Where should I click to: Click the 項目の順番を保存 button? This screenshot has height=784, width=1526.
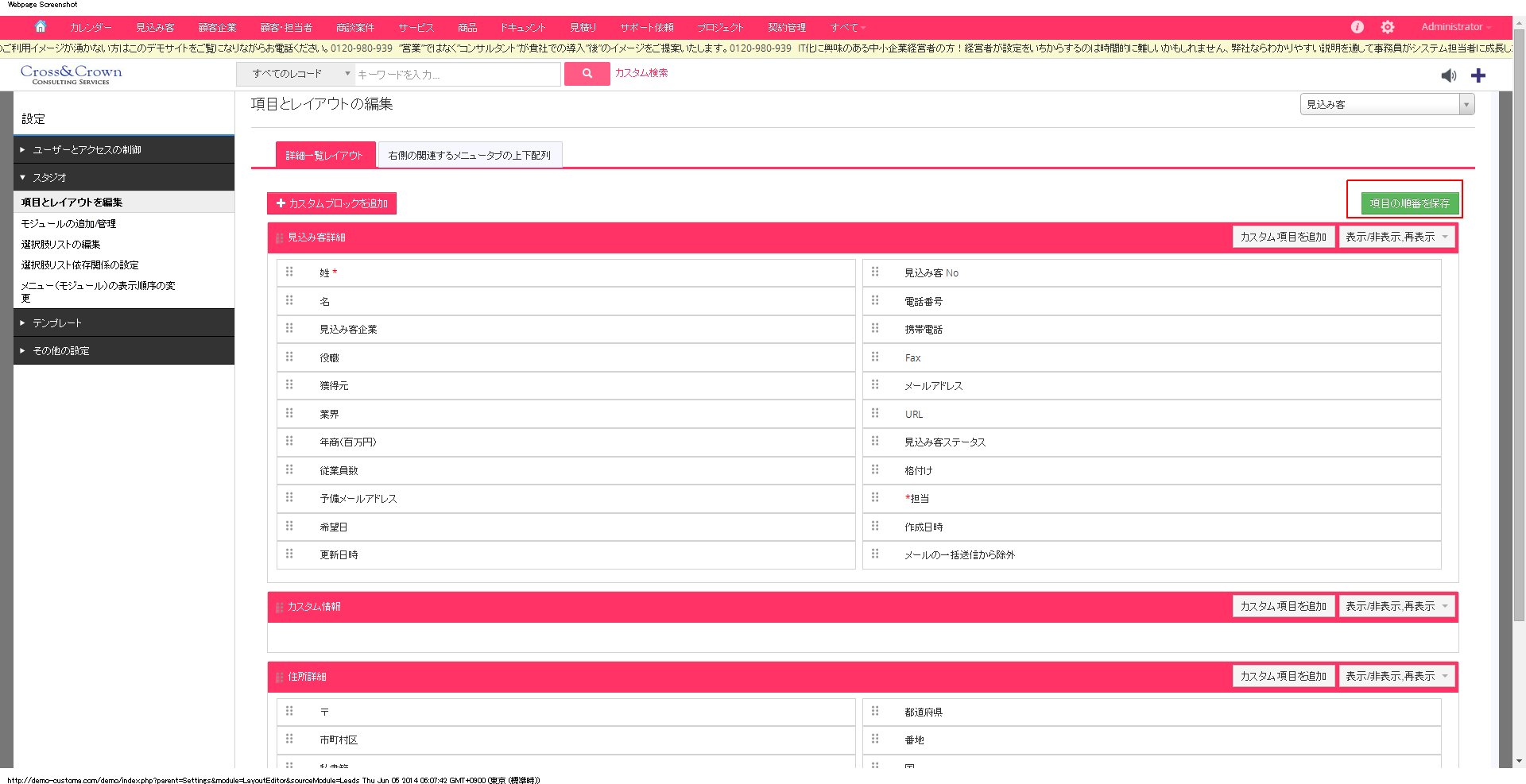point(1409,203)
